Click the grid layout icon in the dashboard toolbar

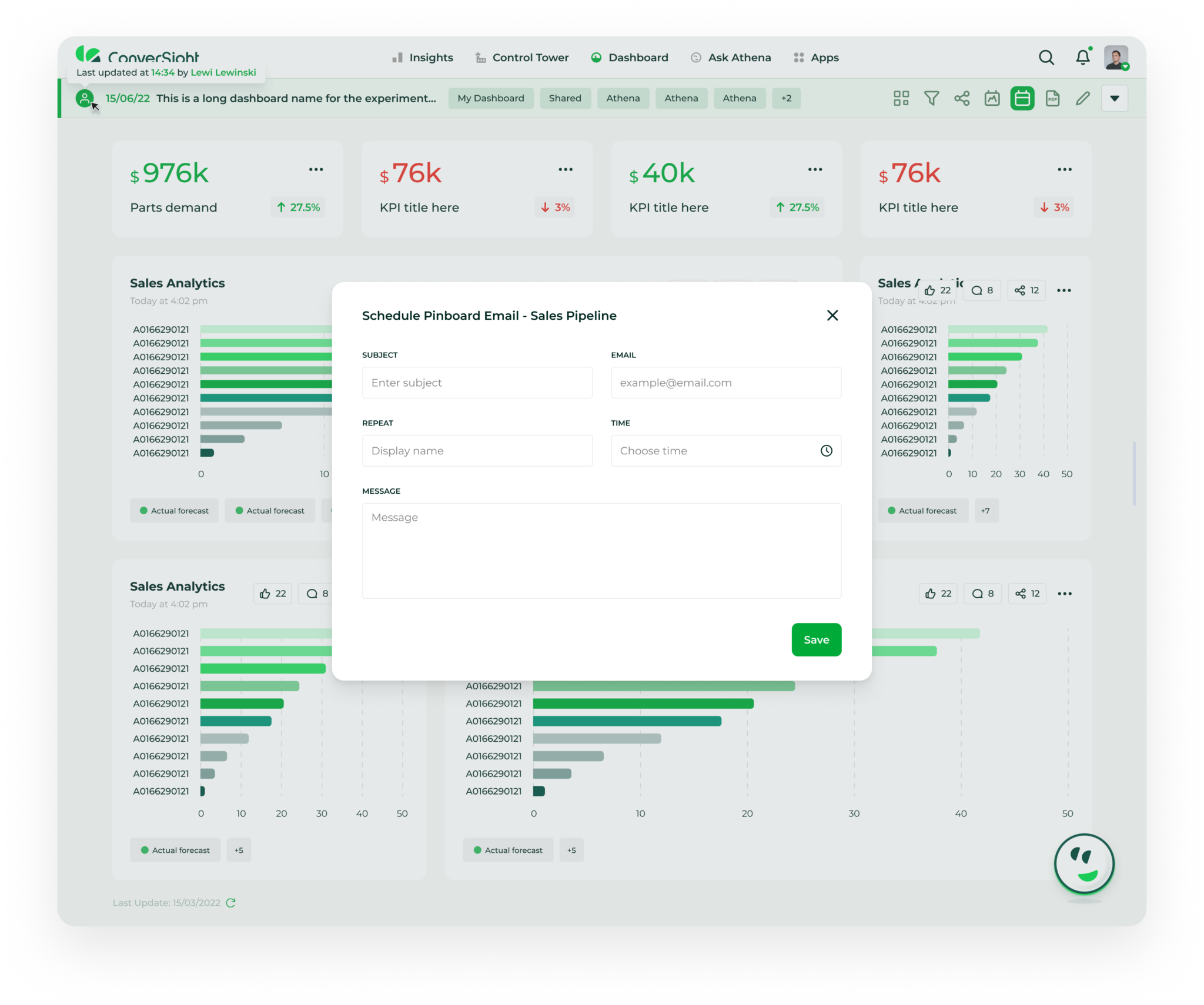[901, 98]
